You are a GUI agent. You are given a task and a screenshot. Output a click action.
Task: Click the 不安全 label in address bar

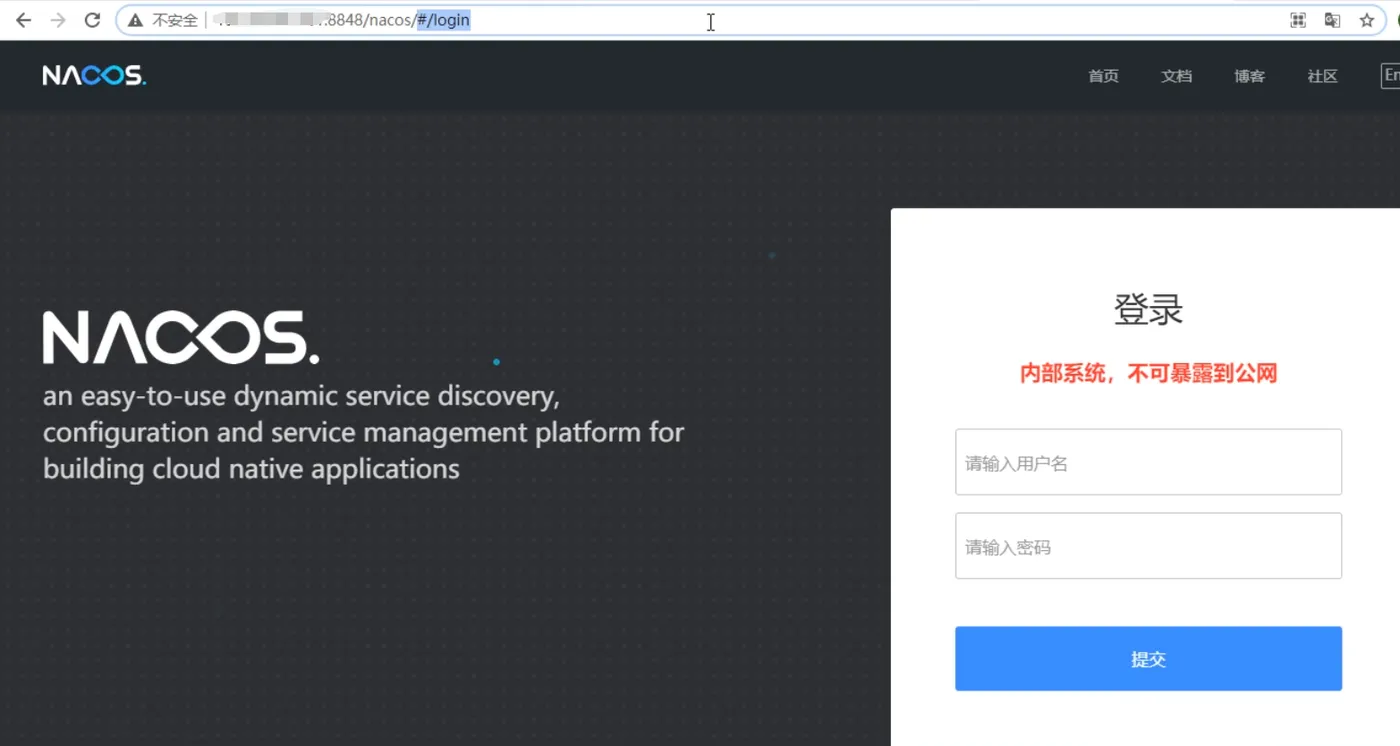point(174,20)
